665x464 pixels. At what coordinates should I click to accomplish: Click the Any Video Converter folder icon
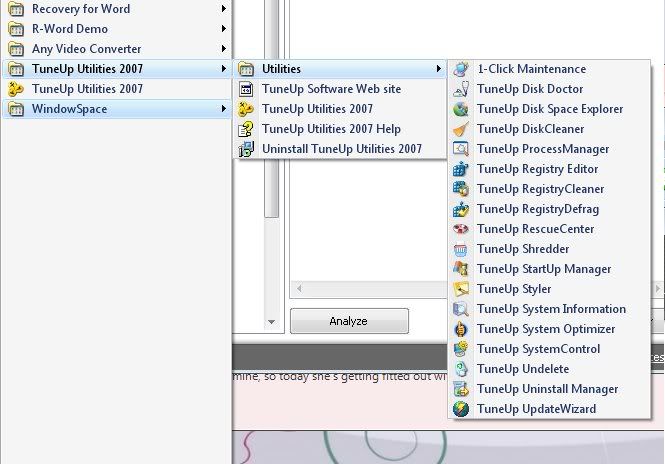tap(16, 49)
